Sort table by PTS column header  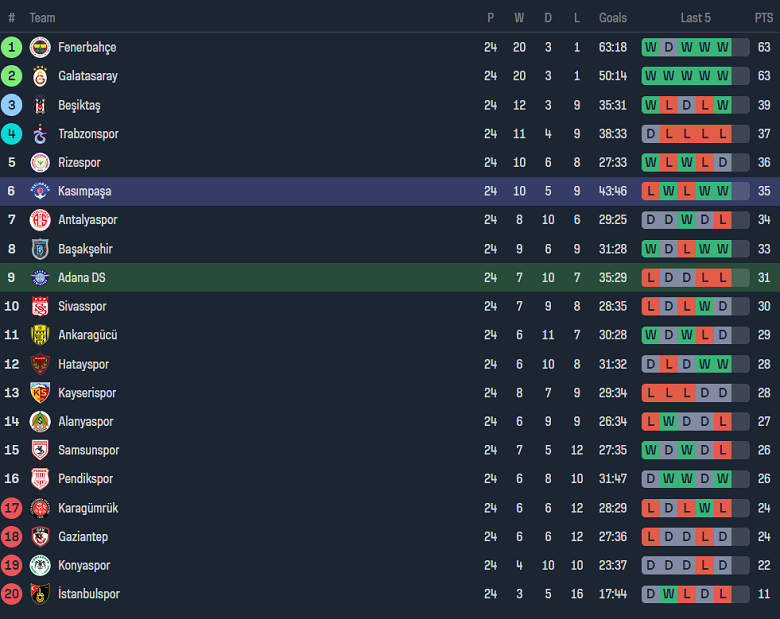click(764, 18)
